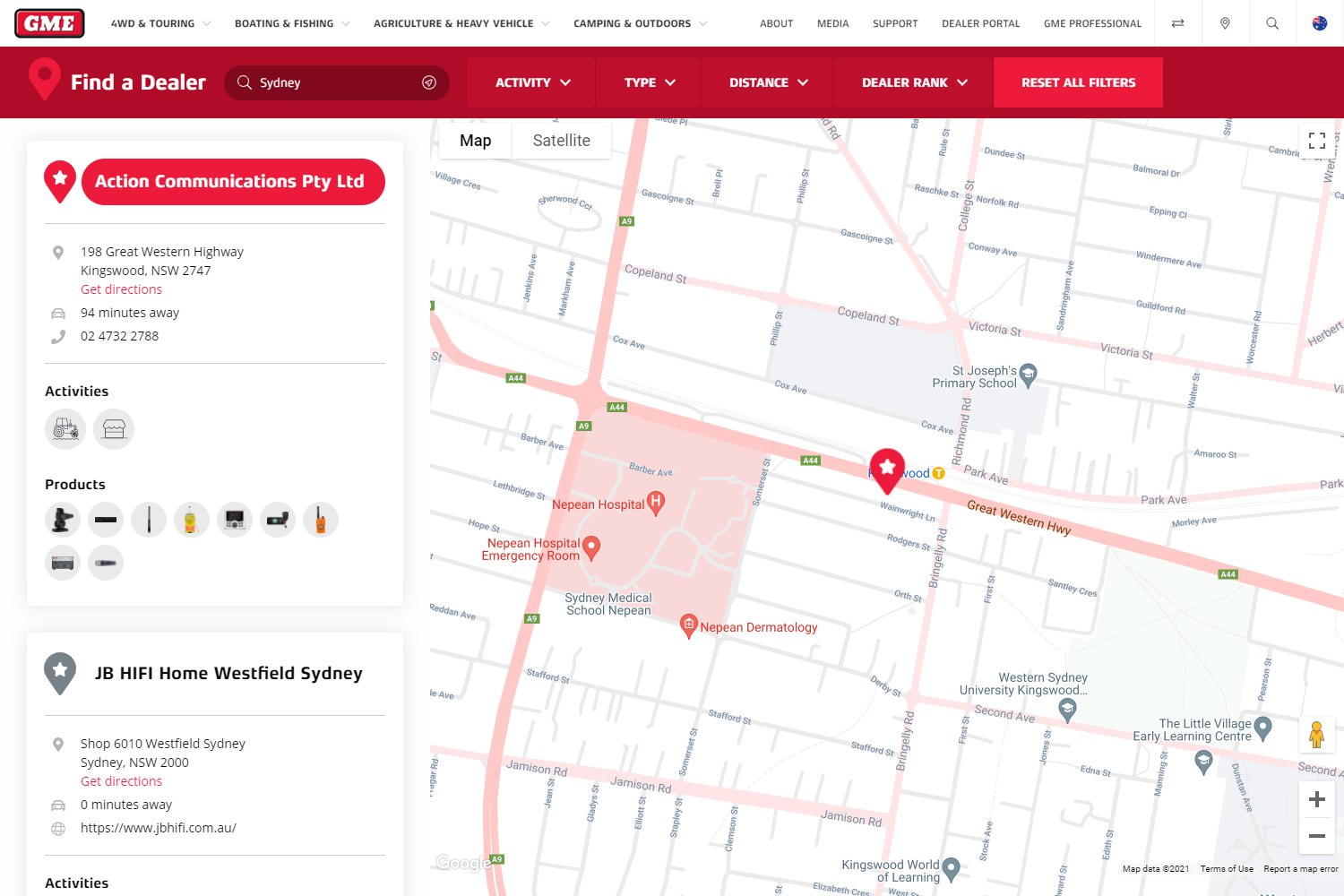
Task: Expand the Distance filter dropdown
Action: (x=768, y=82)
